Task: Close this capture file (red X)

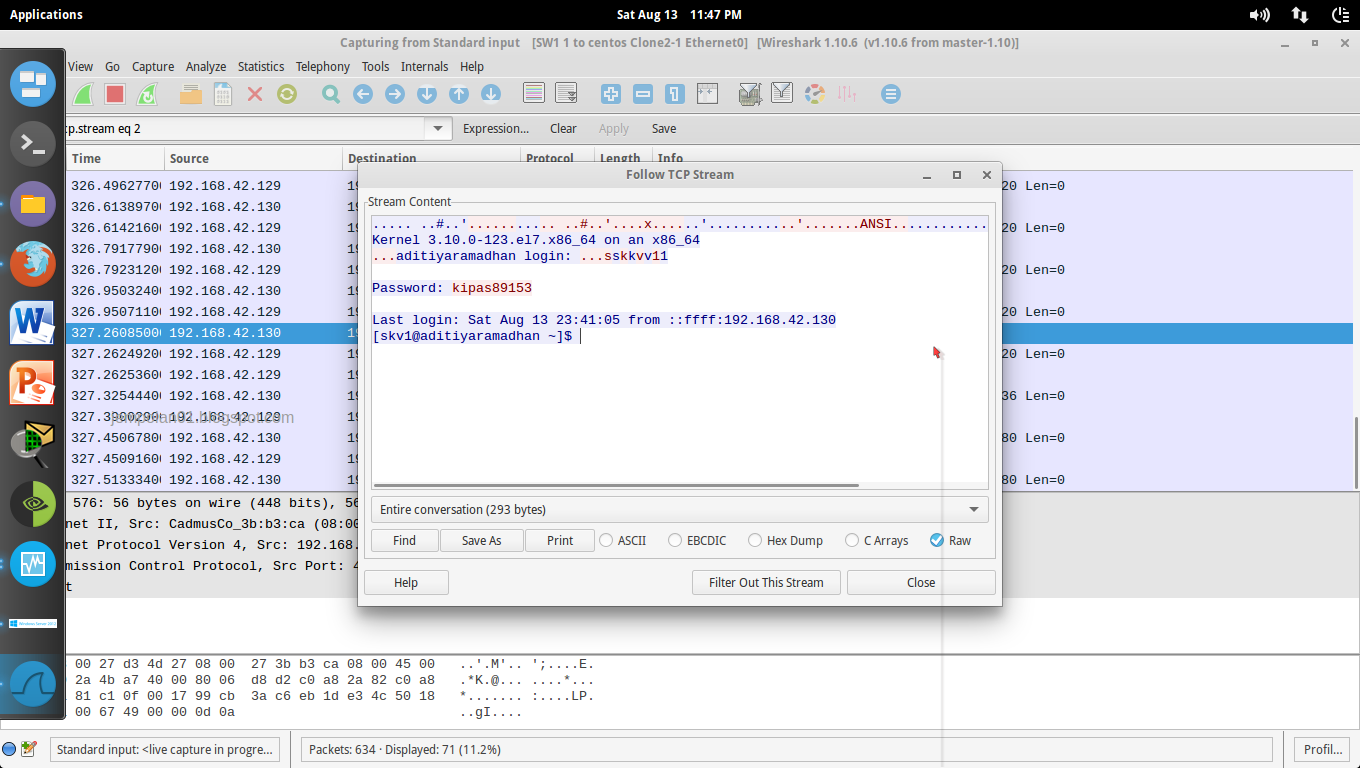Action: point(255,94)
